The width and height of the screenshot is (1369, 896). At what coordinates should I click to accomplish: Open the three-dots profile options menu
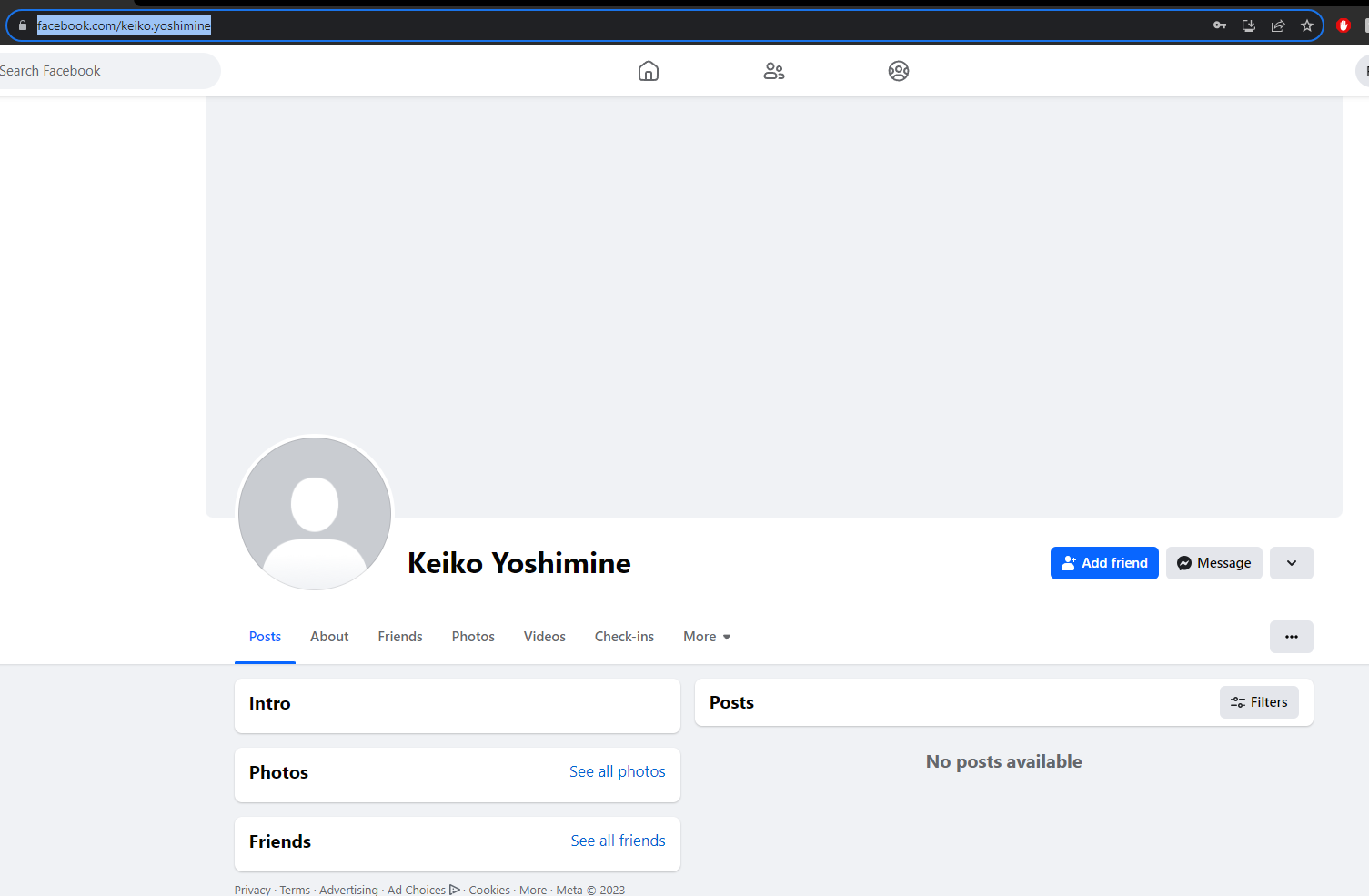(x=1292, y=637)
